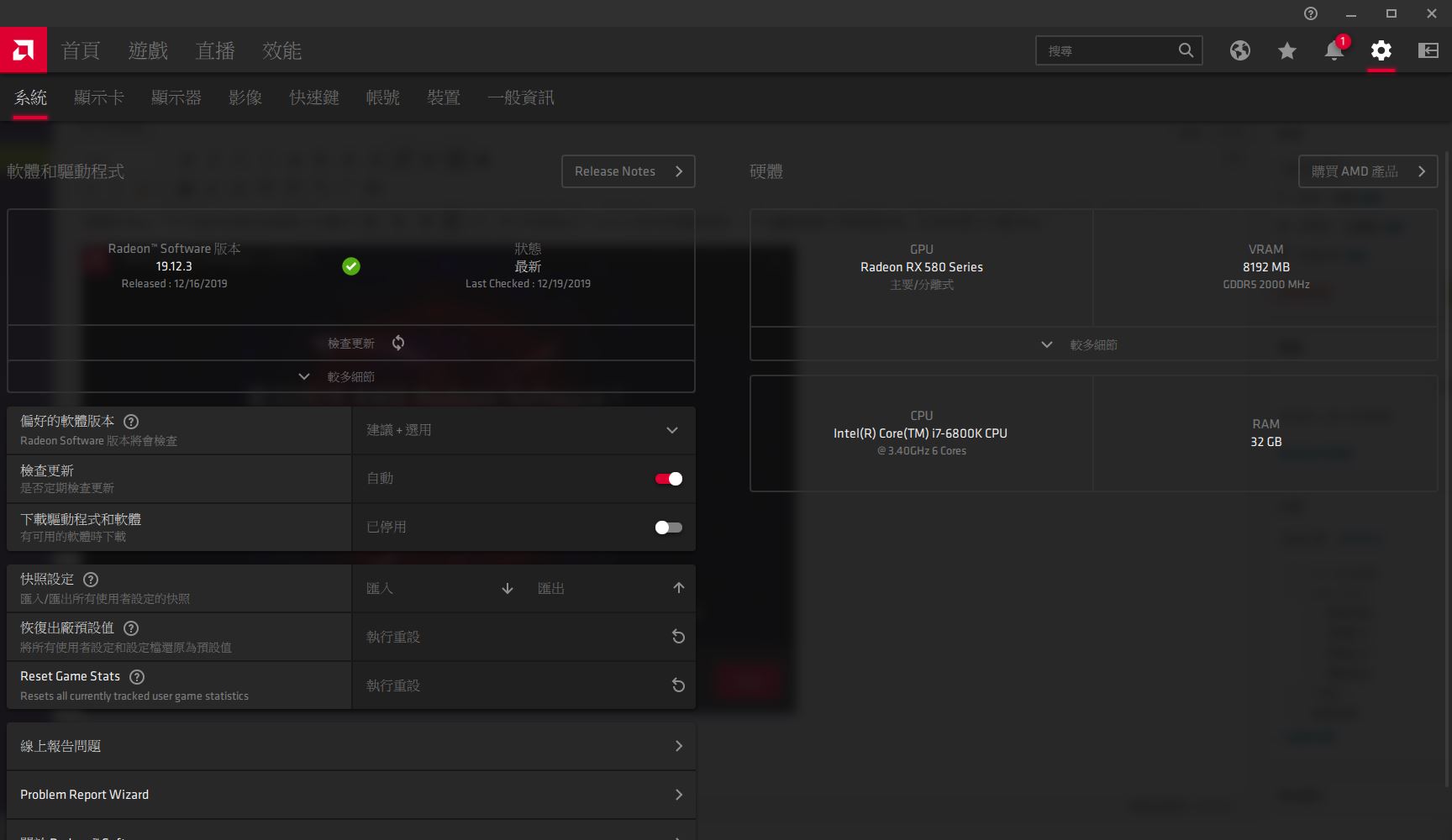Click the 匯入 import down-arrow icon
This screenshot has height=840, width=1452.
pos(508,589)
